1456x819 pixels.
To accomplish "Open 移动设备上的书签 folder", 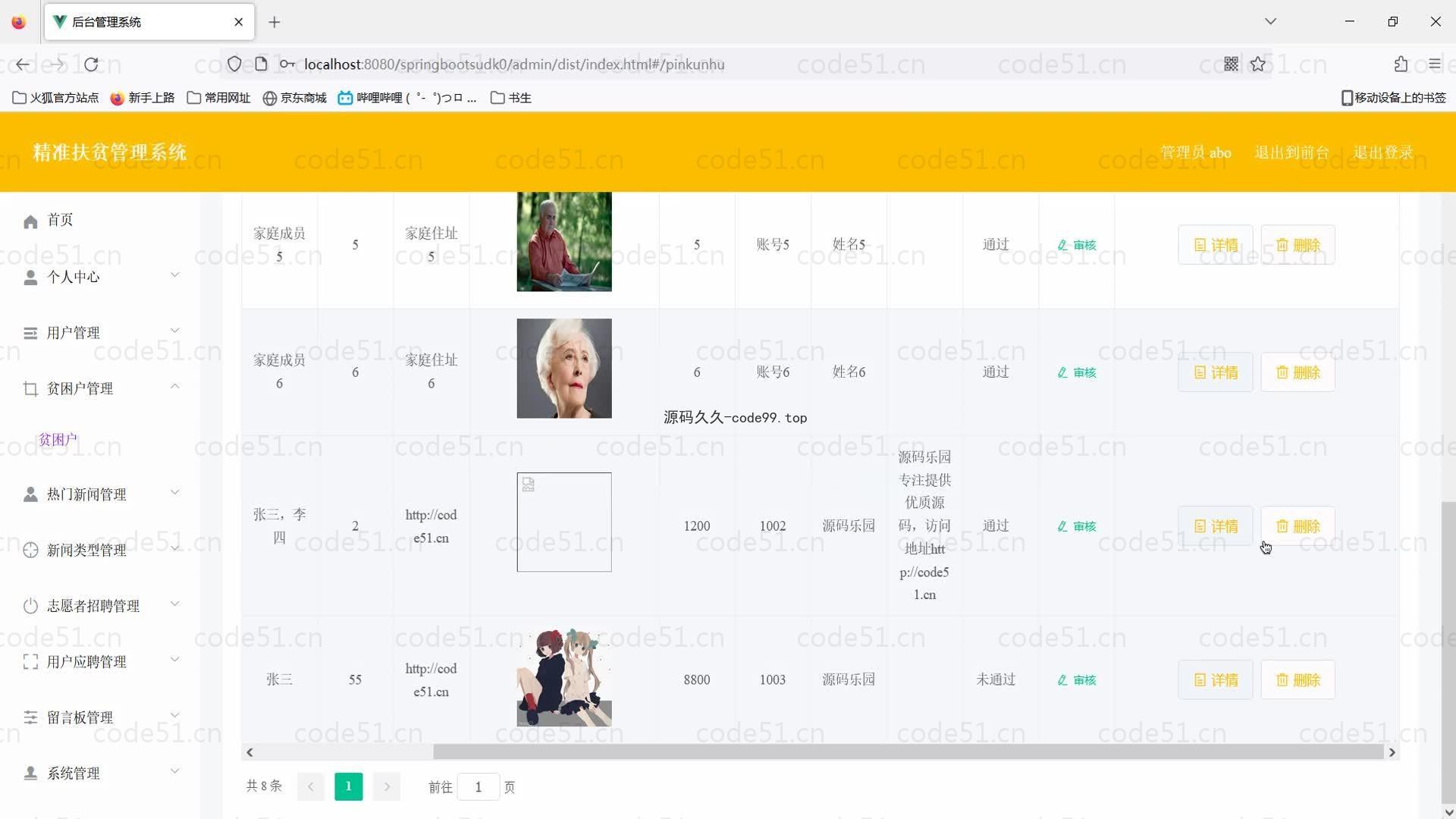I will (x=1394, y=98).
